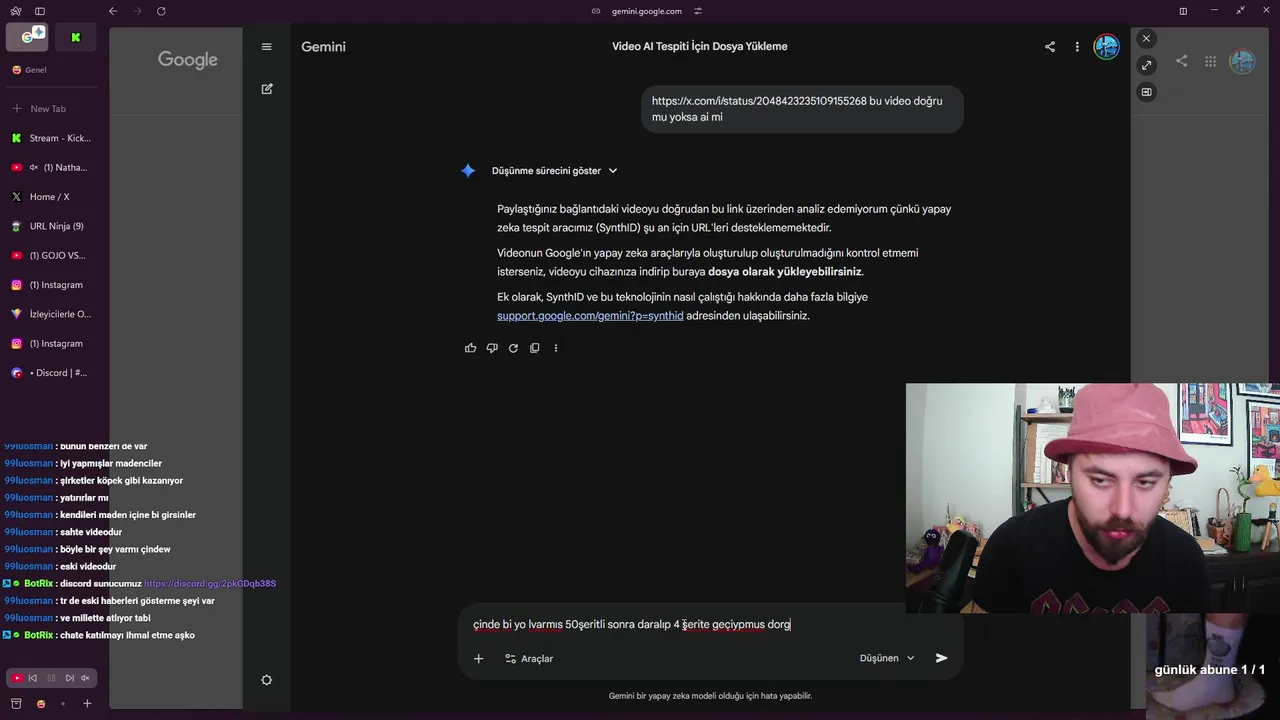The width and height of the screenshot is (1280, 720).
Task: Give the response a thumbs down
Action: click(492, 348)
